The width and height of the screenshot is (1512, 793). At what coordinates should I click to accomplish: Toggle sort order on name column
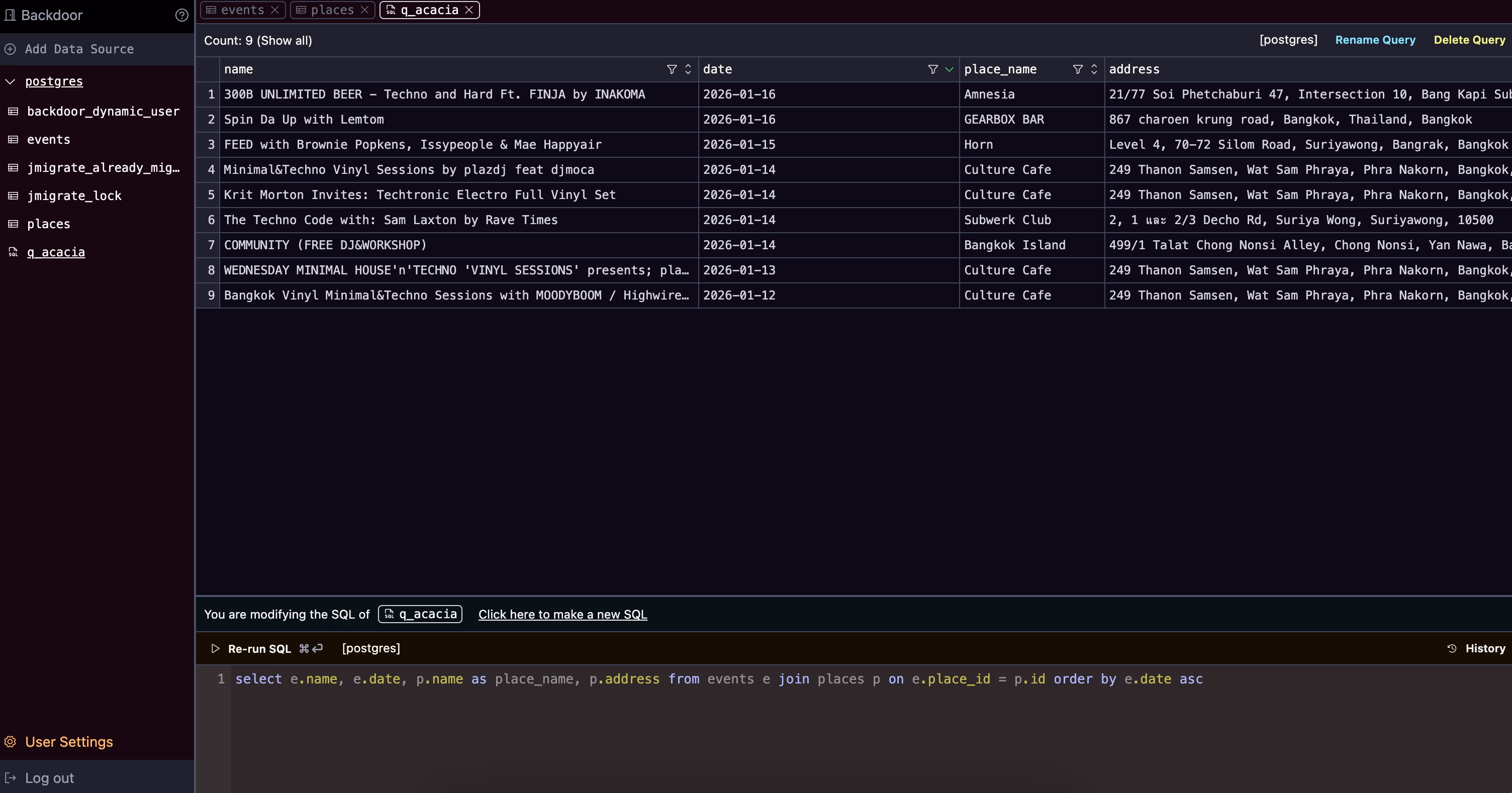click(x=688, y=69)
